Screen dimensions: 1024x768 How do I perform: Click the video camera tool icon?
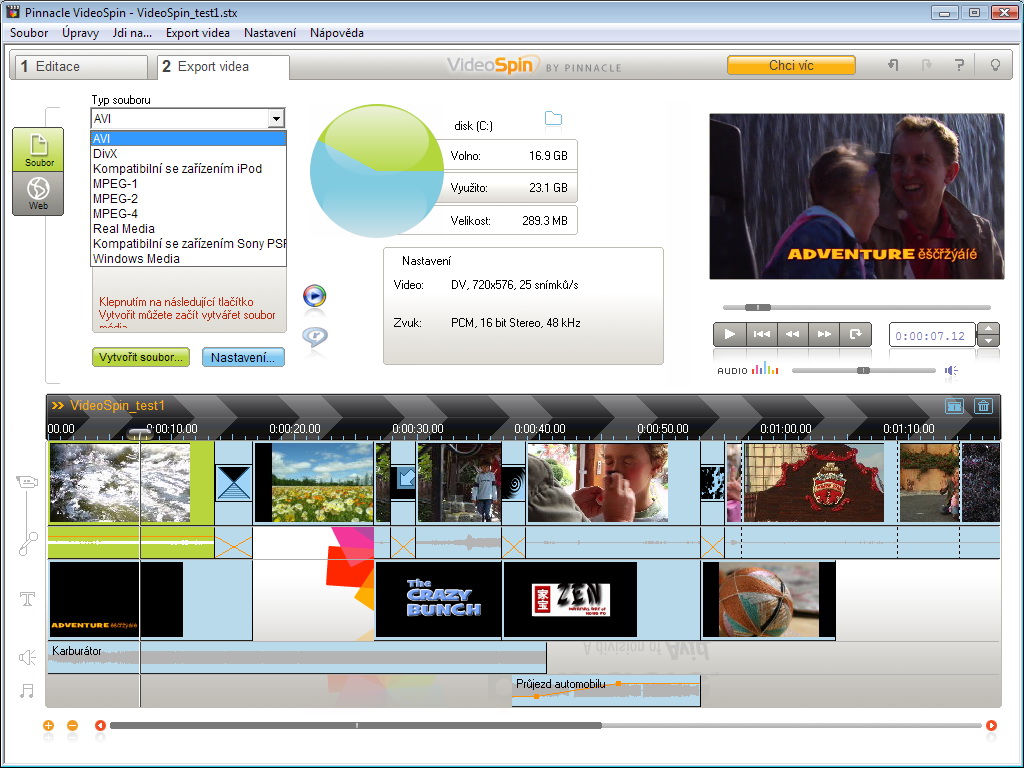pyautogui.click(x=27, y=481)
